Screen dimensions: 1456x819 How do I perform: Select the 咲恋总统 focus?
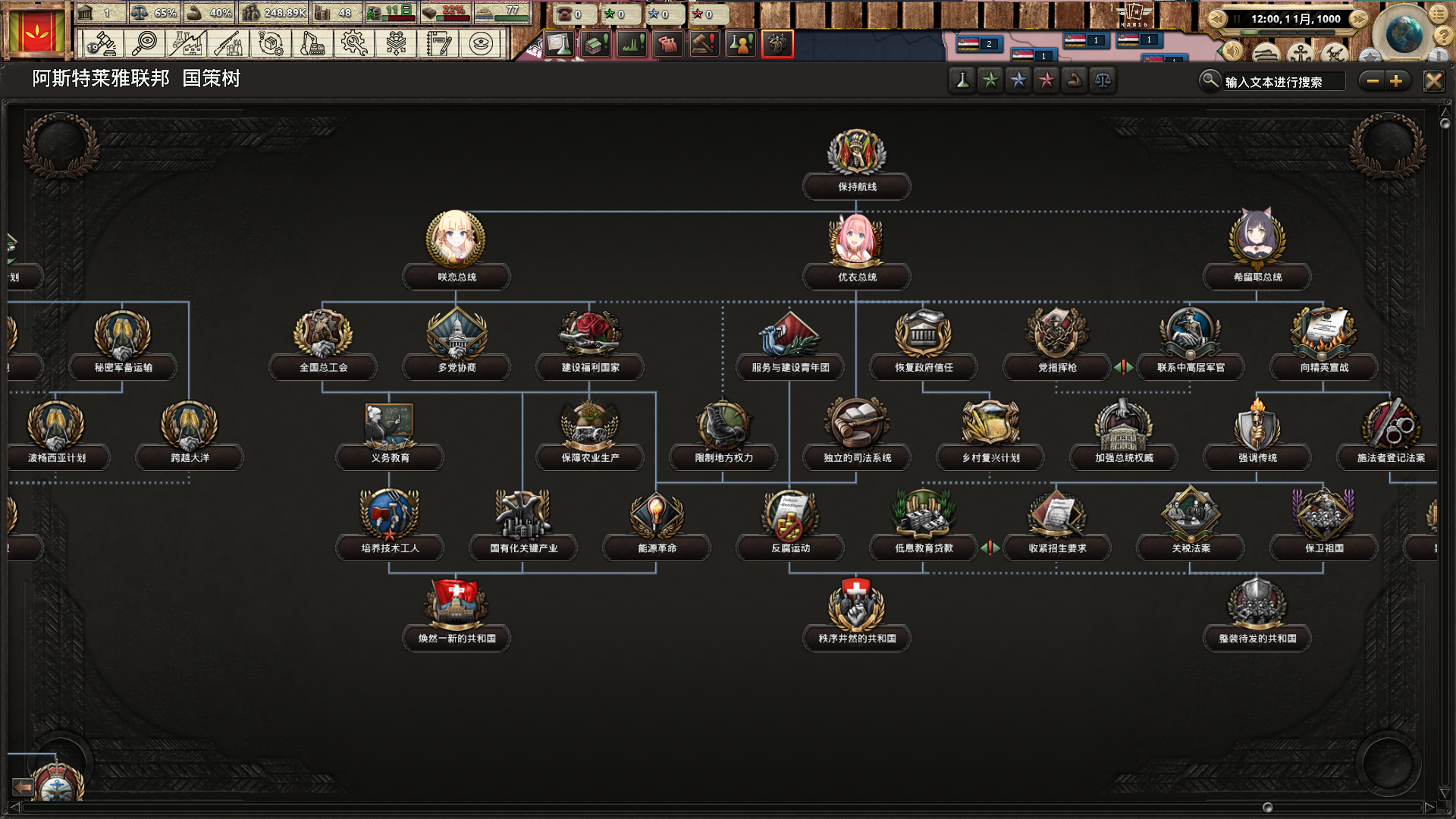[x=457, y=250]
